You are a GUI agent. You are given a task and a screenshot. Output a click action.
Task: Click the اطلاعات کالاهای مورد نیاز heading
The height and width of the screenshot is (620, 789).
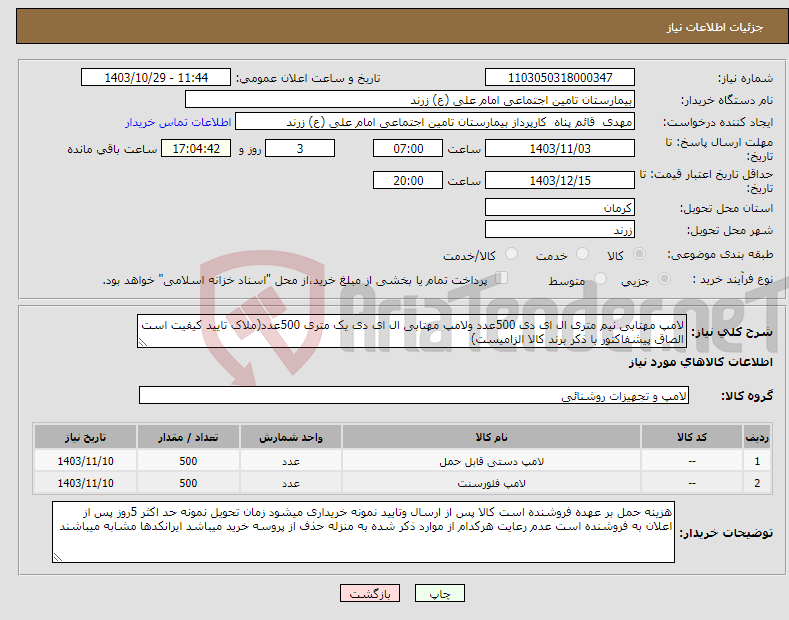[700, 362]
